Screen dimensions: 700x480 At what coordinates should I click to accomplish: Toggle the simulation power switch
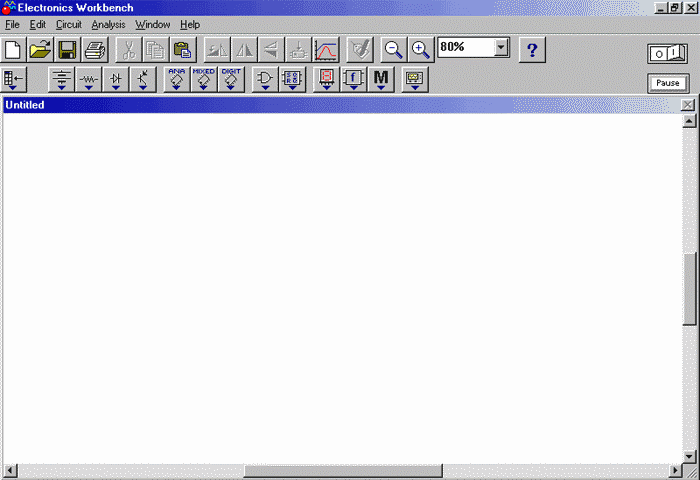[x=668, y=54]
